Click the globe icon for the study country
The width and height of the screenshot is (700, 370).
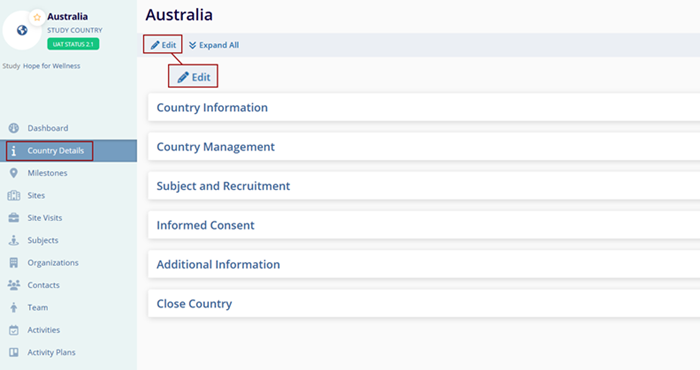[22, 30]
